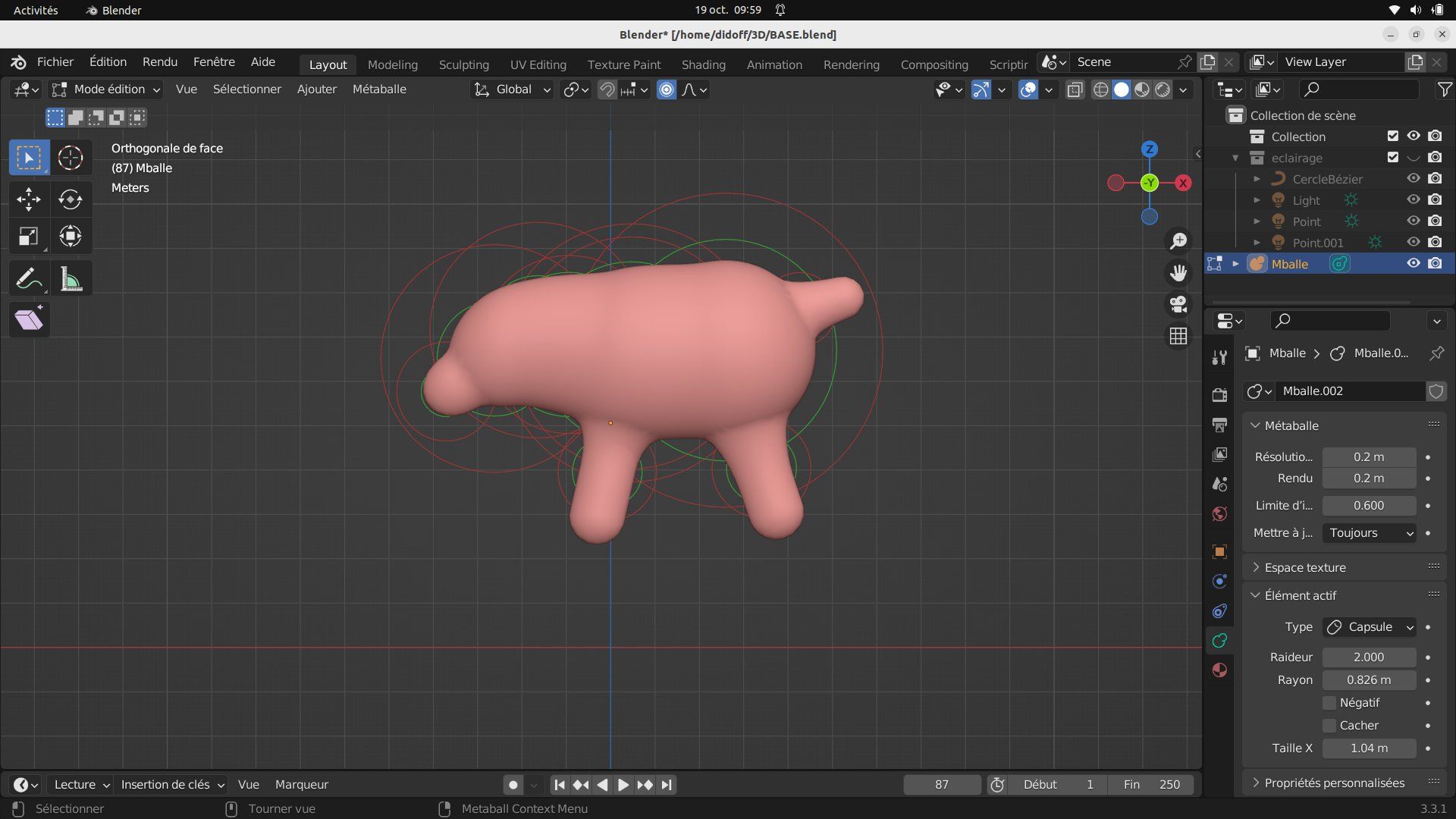Open the Rendu menu

pos(160,62)
